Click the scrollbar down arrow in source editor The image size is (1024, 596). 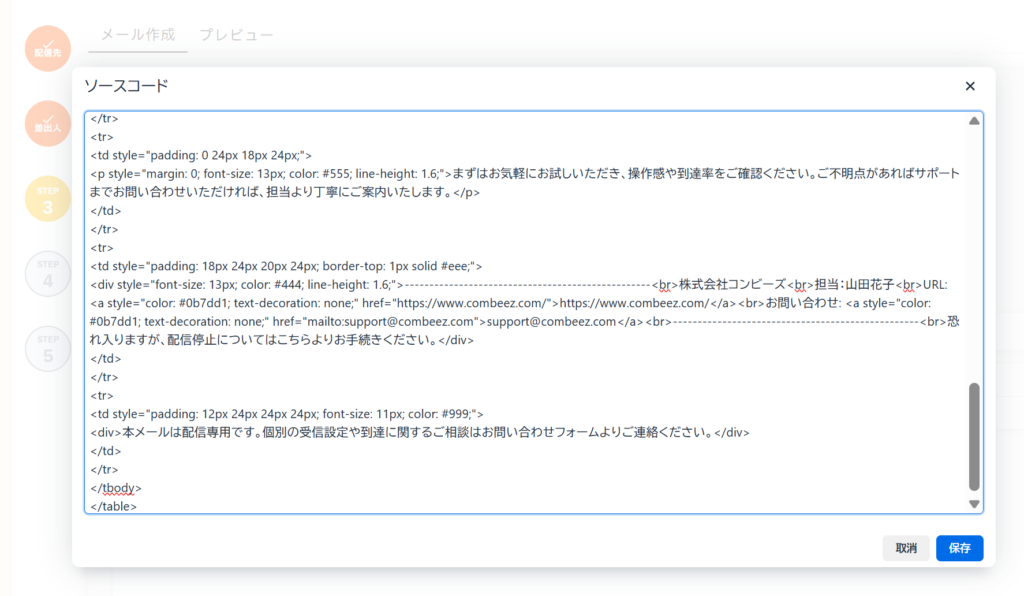(974, 504)
